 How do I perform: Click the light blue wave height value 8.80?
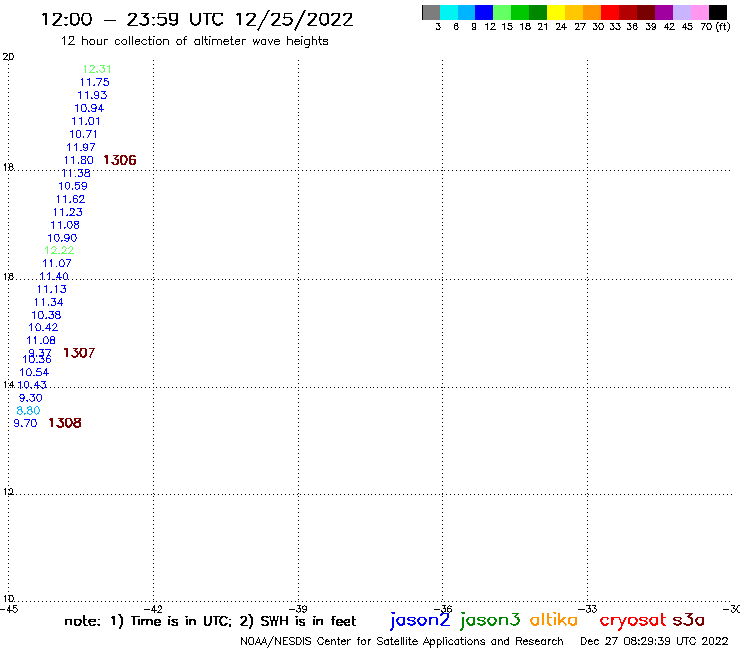28,411
